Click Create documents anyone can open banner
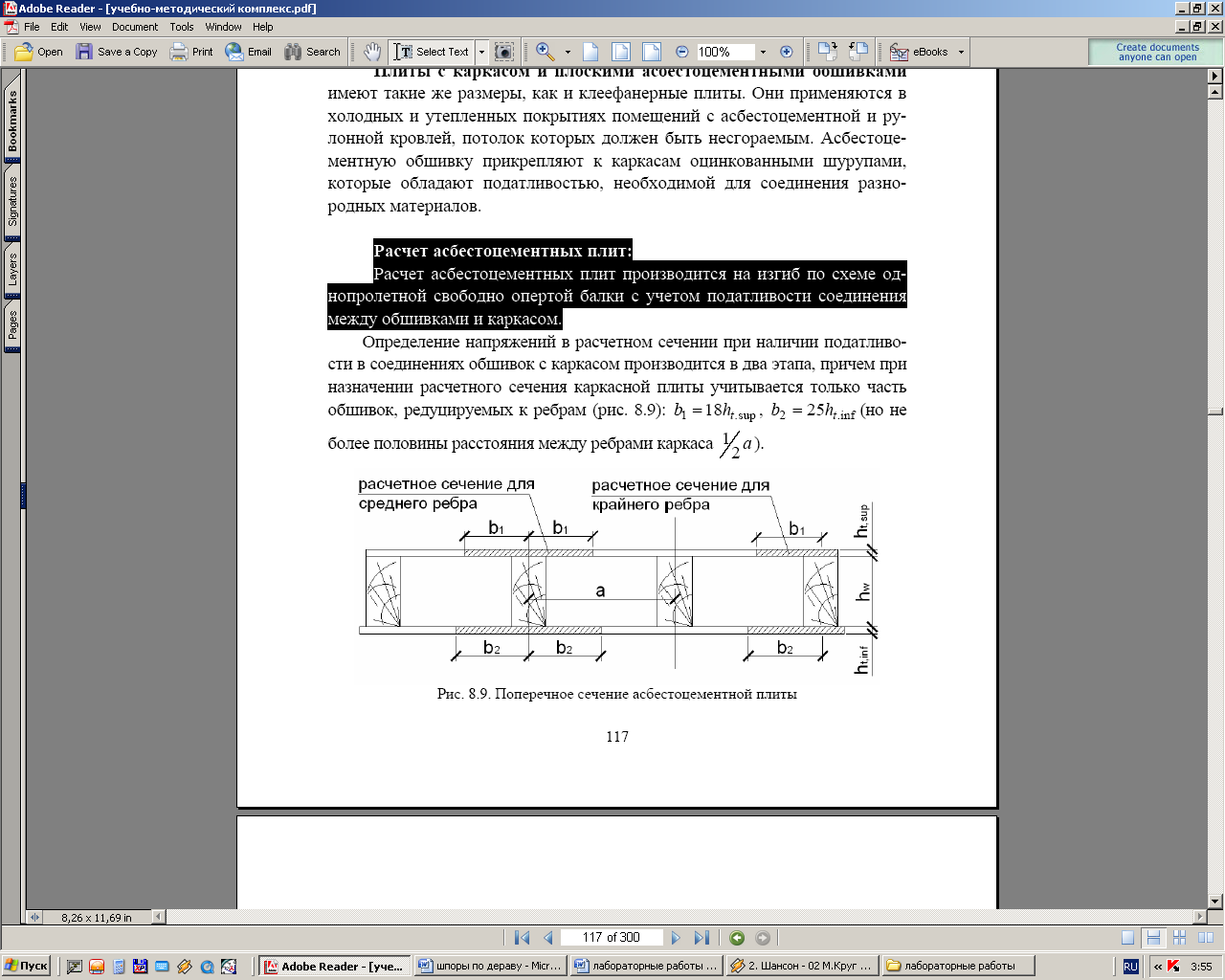 click(x=1157, y=52)
